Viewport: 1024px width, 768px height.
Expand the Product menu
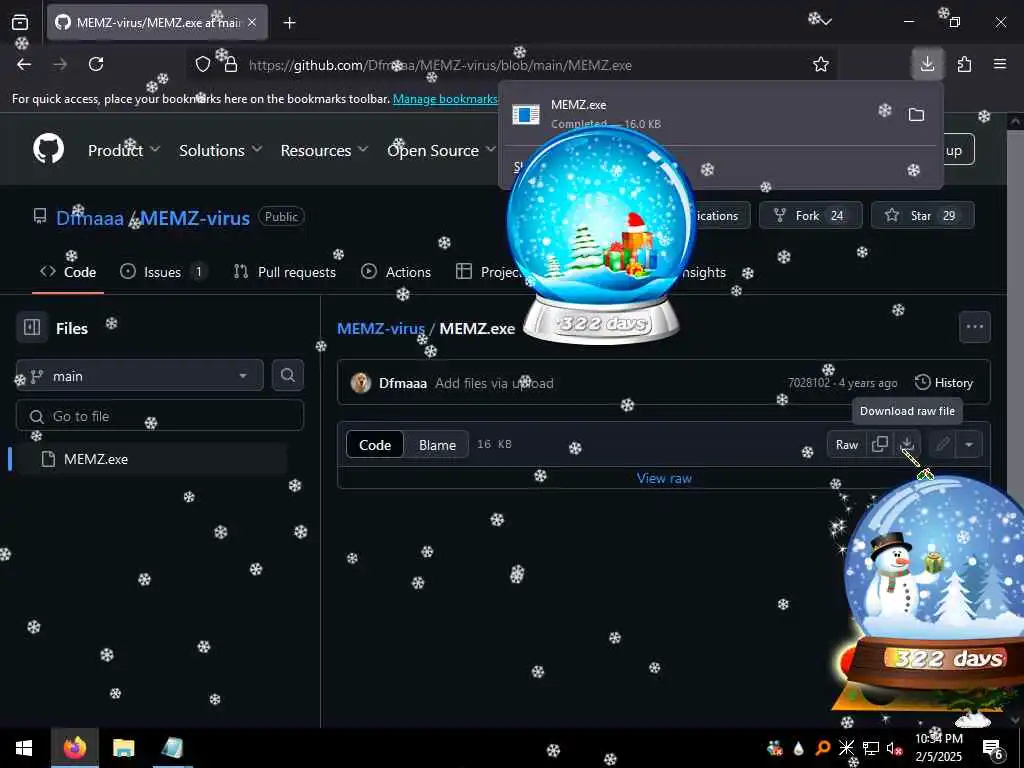pos(124,150)
